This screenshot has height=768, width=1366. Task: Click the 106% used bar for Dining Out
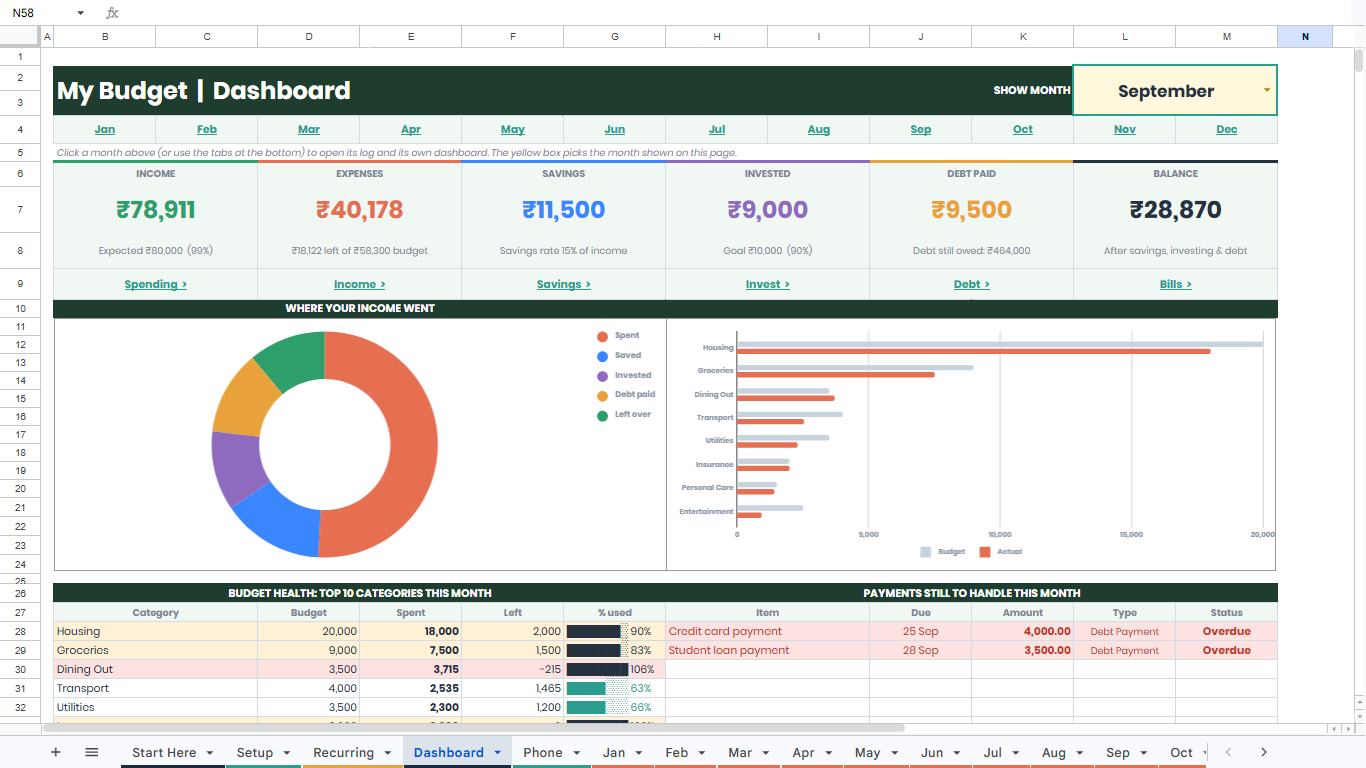tap(597, 669)
